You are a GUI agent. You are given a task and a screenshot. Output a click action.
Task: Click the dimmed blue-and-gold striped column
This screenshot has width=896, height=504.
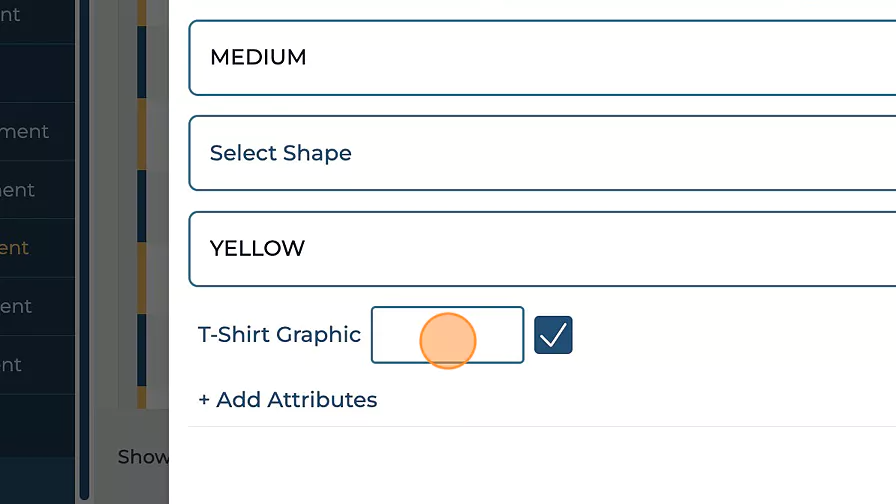pyautogui.click(x=142, y=200)
